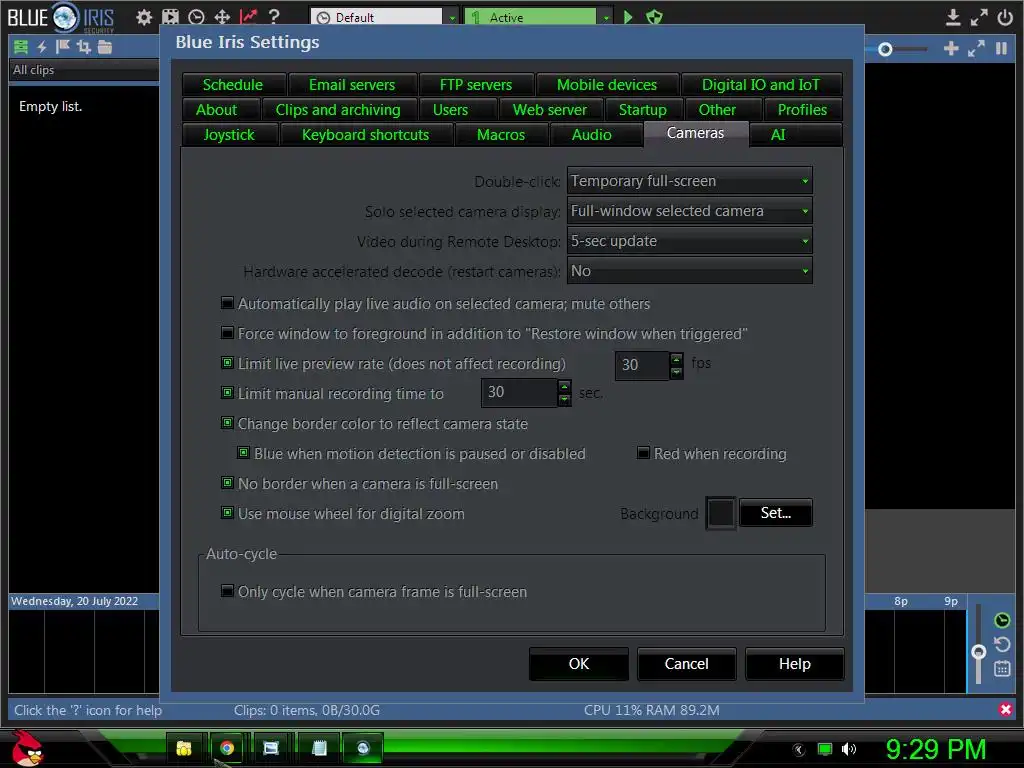Toggle Limit manual recording time checkbox
The height and width of the screenshot is (768, 1024).
point(227,393)
